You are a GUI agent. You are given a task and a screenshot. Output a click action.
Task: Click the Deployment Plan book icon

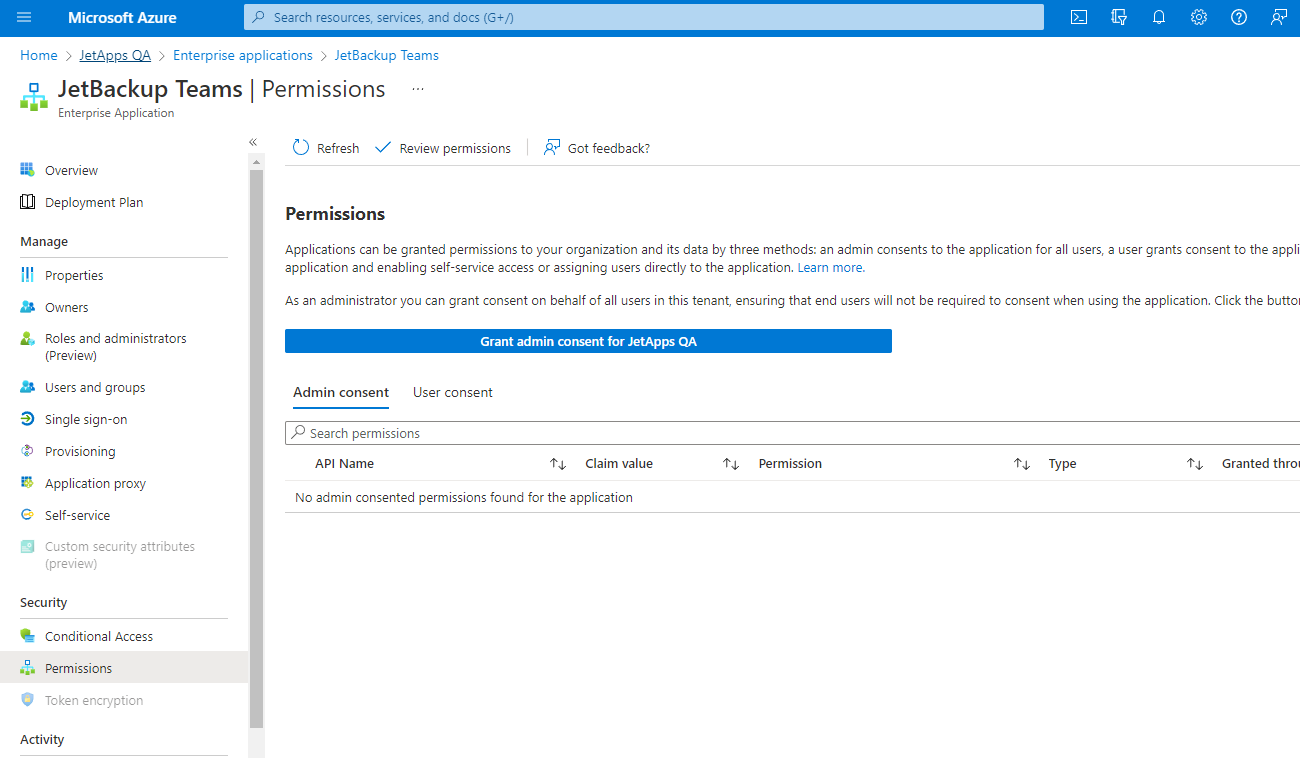pyautogui.click(x=28, y=202)
